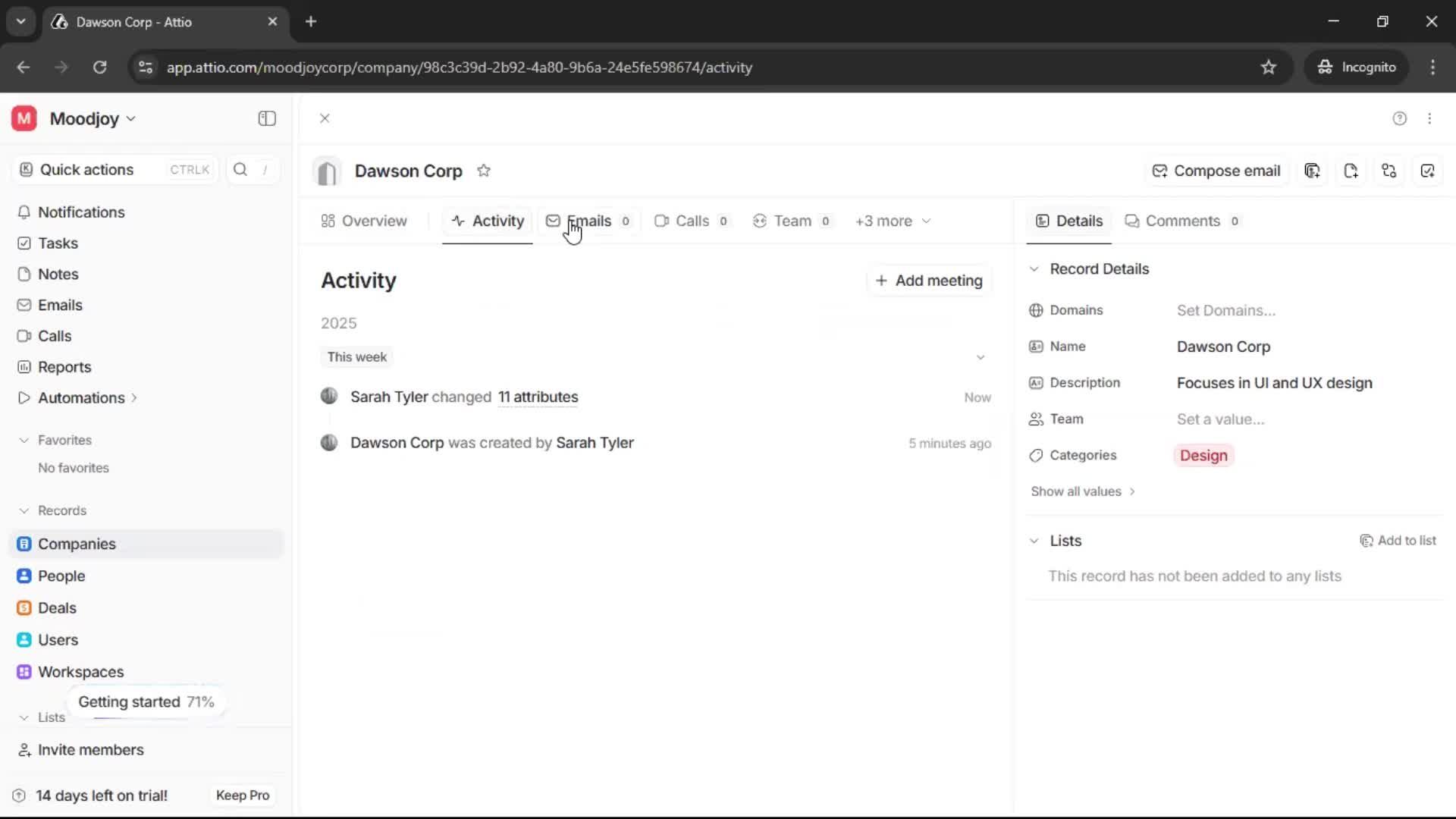The height and width of the screenshot is (819, 1456).
Task: Click the Moodjoy workspace logo
Action: pos(23,118)
